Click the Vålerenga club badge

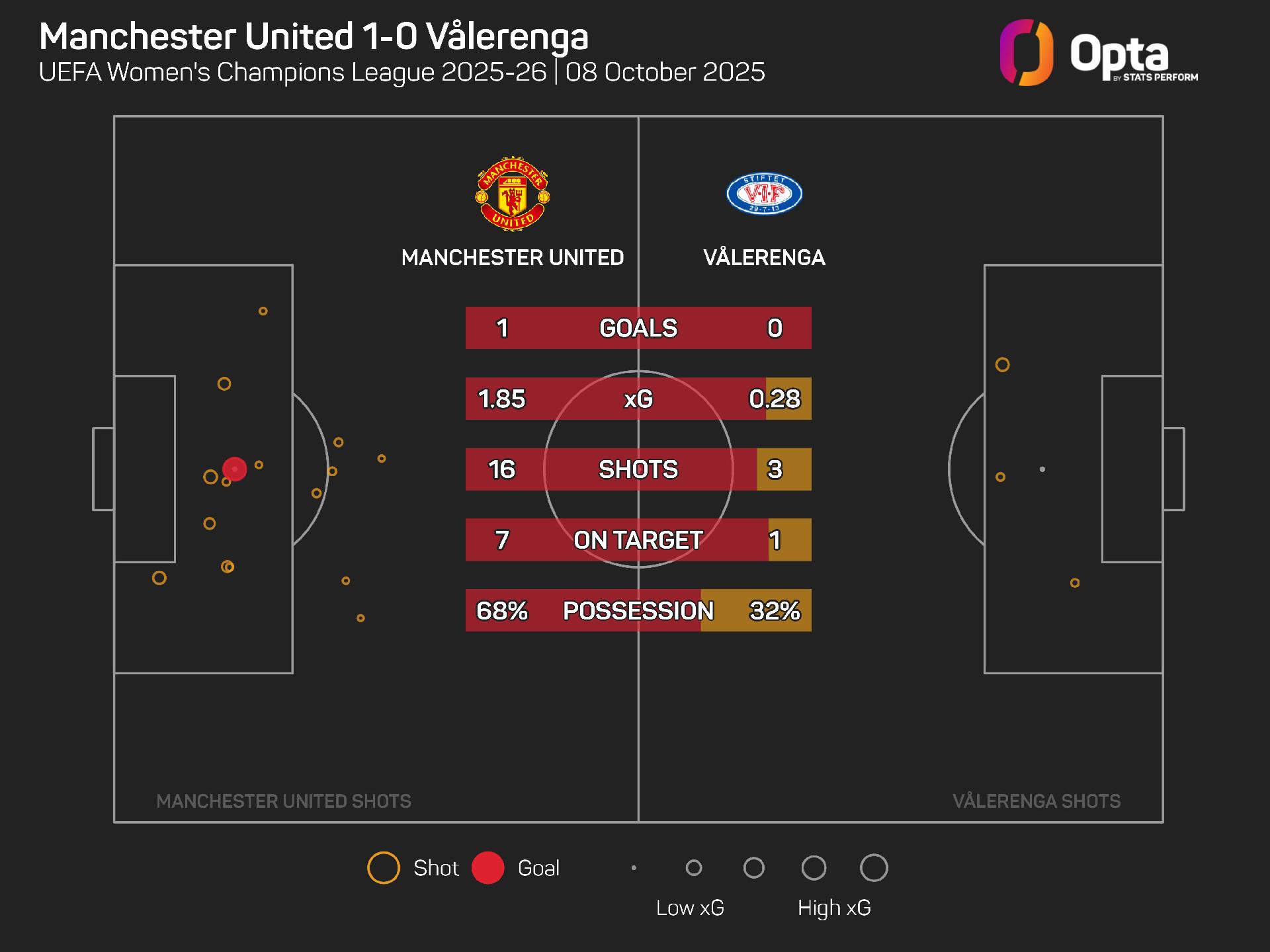coord(764,194)
